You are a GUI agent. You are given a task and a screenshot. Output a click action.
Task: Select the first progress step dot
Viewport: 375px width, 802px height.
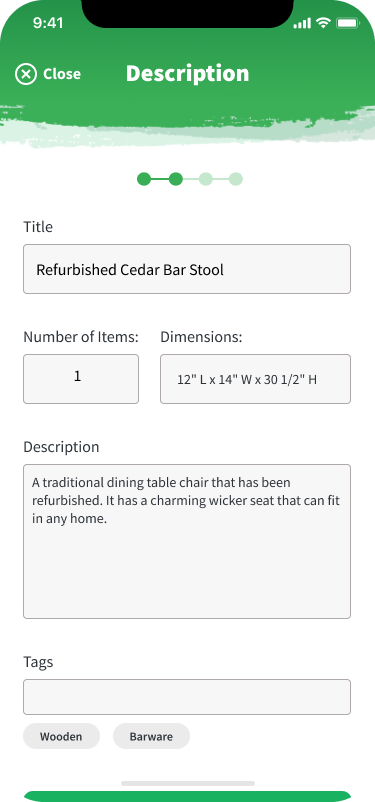tap(144, 179)
